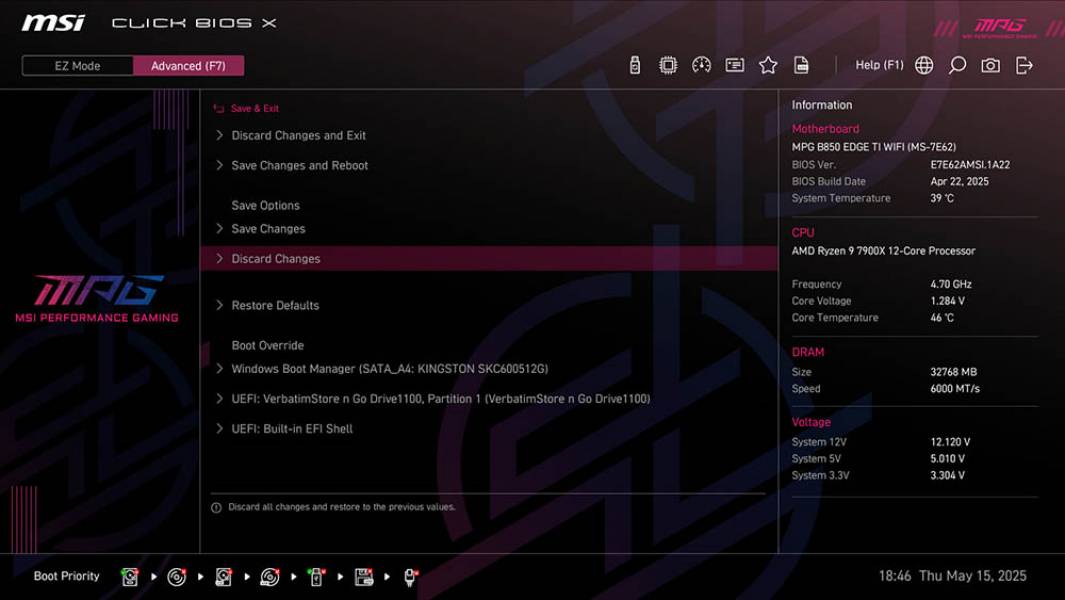Click the Save & Exit breadcrumb title
Screen dimensions: 1065x600
[255, 109]
